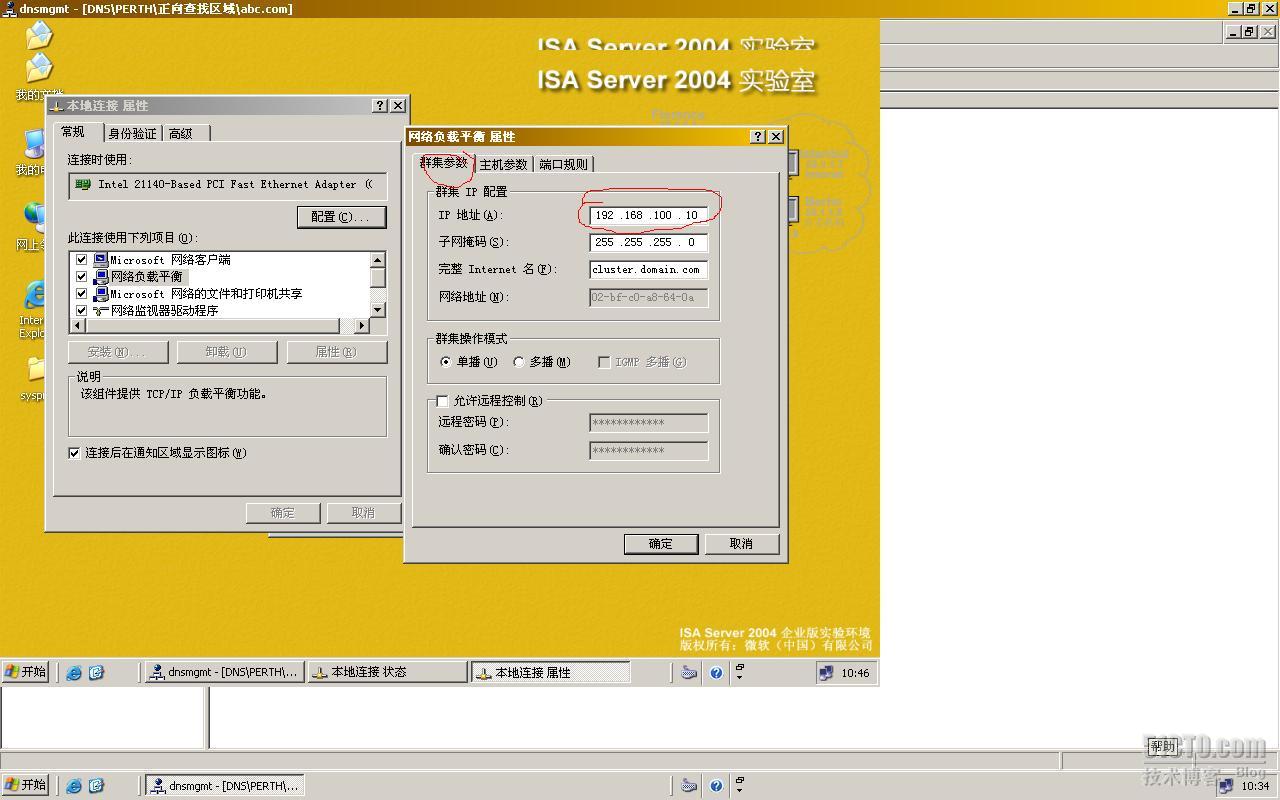Click the 本地连接 属性 dialog title bar icon
This screenshot has height=800, width=1280.
pos(57,105)
